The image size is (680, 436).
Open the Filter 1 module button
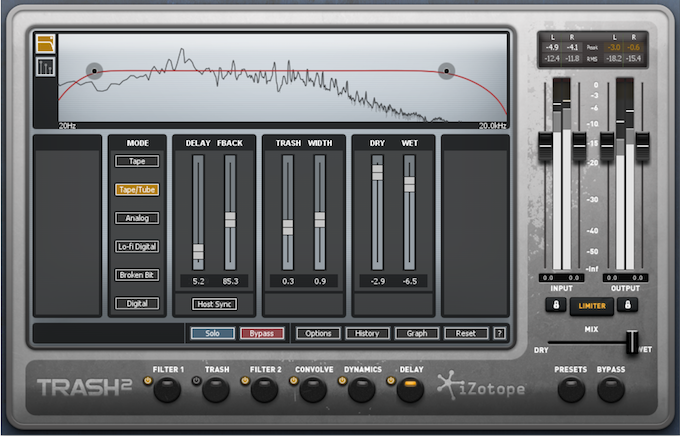point(167,390)
